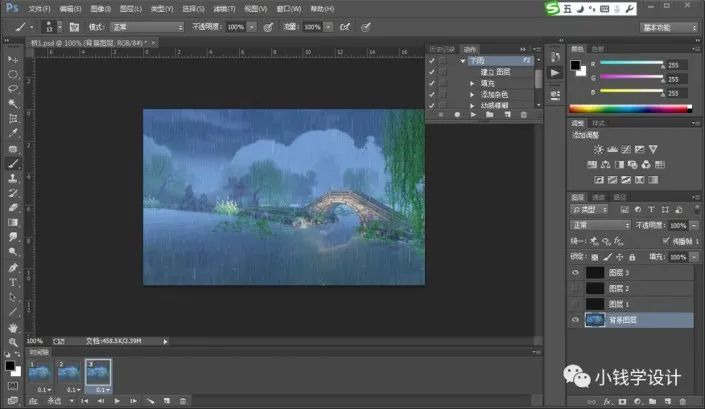
Task: Hide 图层 3 layer visibility eye
Action: coord(576,273)
